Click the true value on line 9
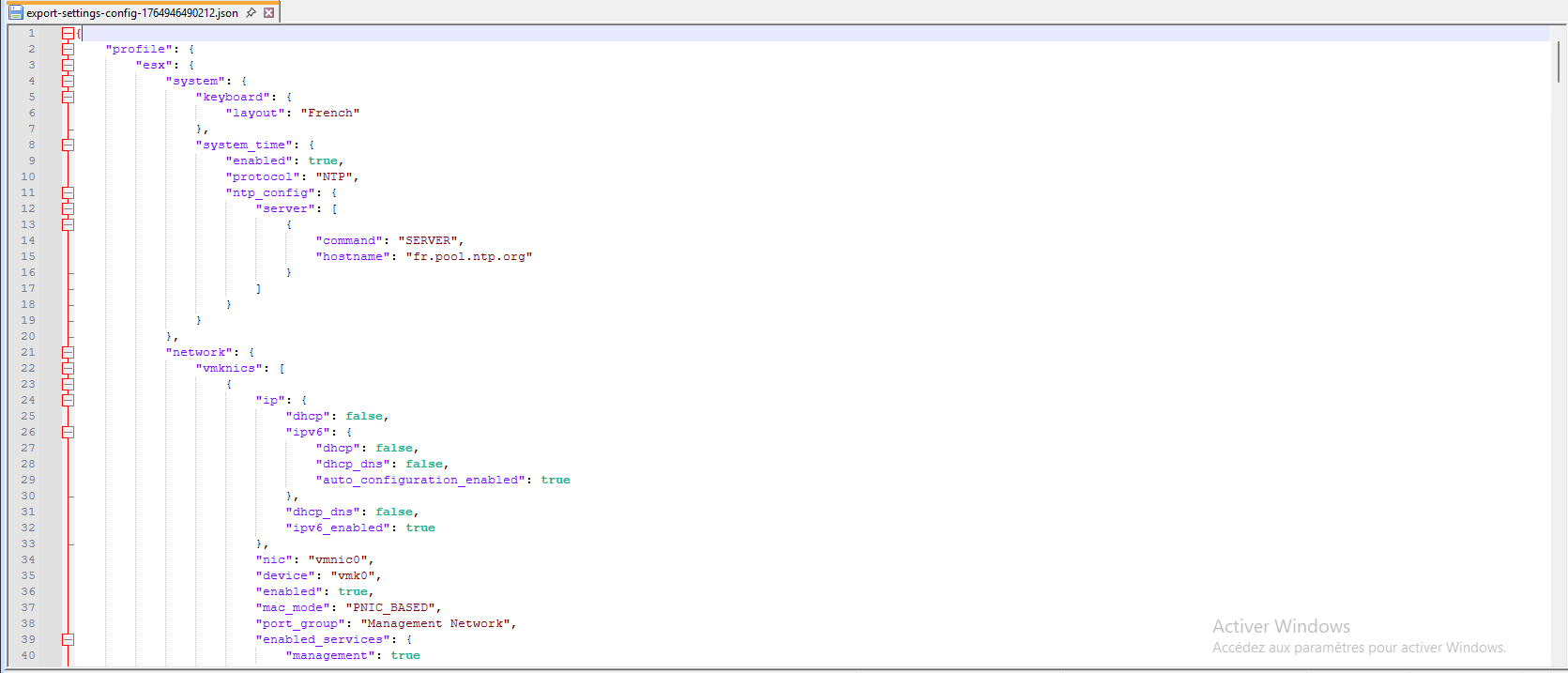Image resolution: width=1568 pixels, height=673 pixels. 323,161
